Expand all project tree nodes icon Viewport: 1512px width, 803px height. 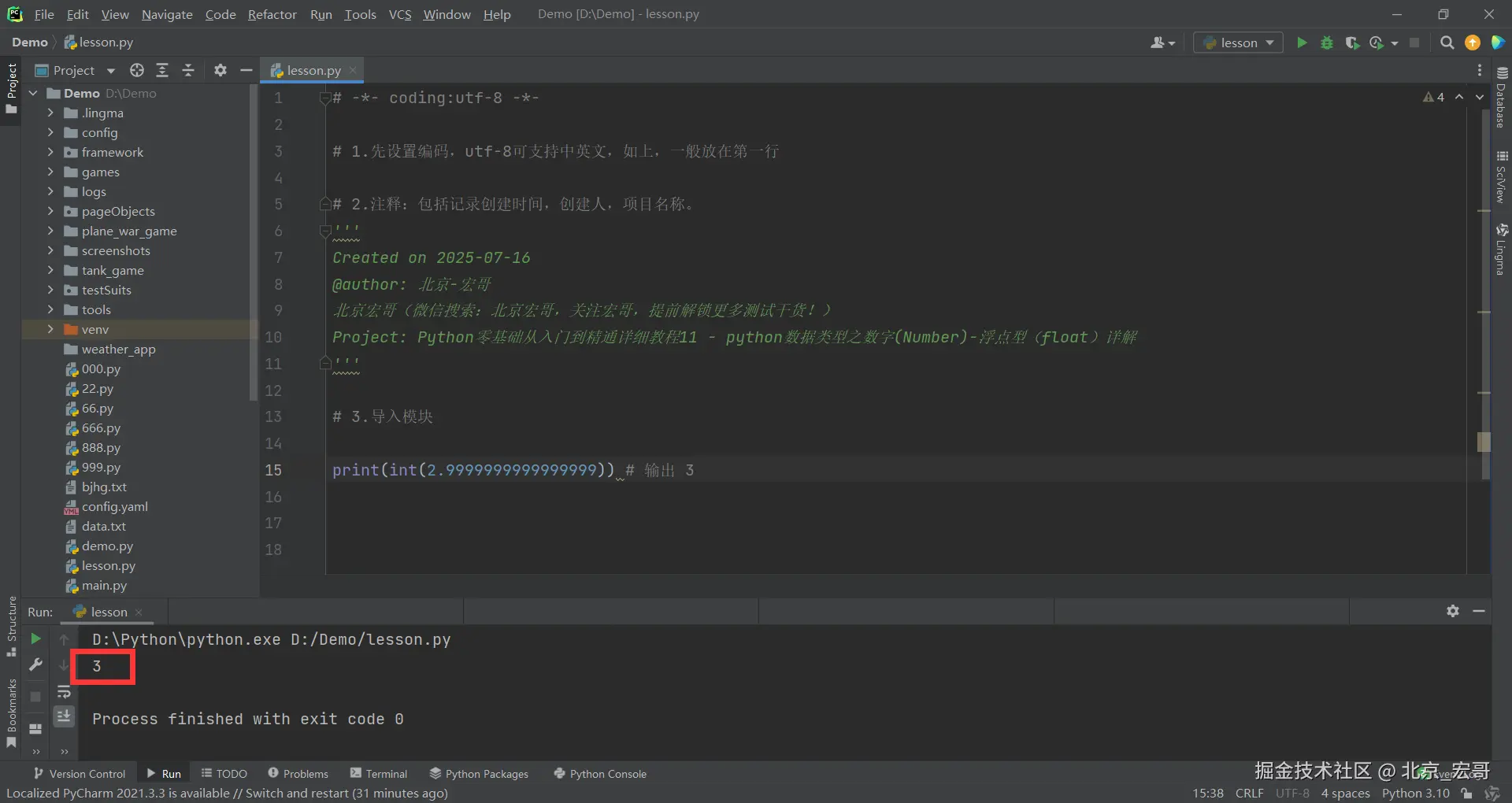coord(162,70)
